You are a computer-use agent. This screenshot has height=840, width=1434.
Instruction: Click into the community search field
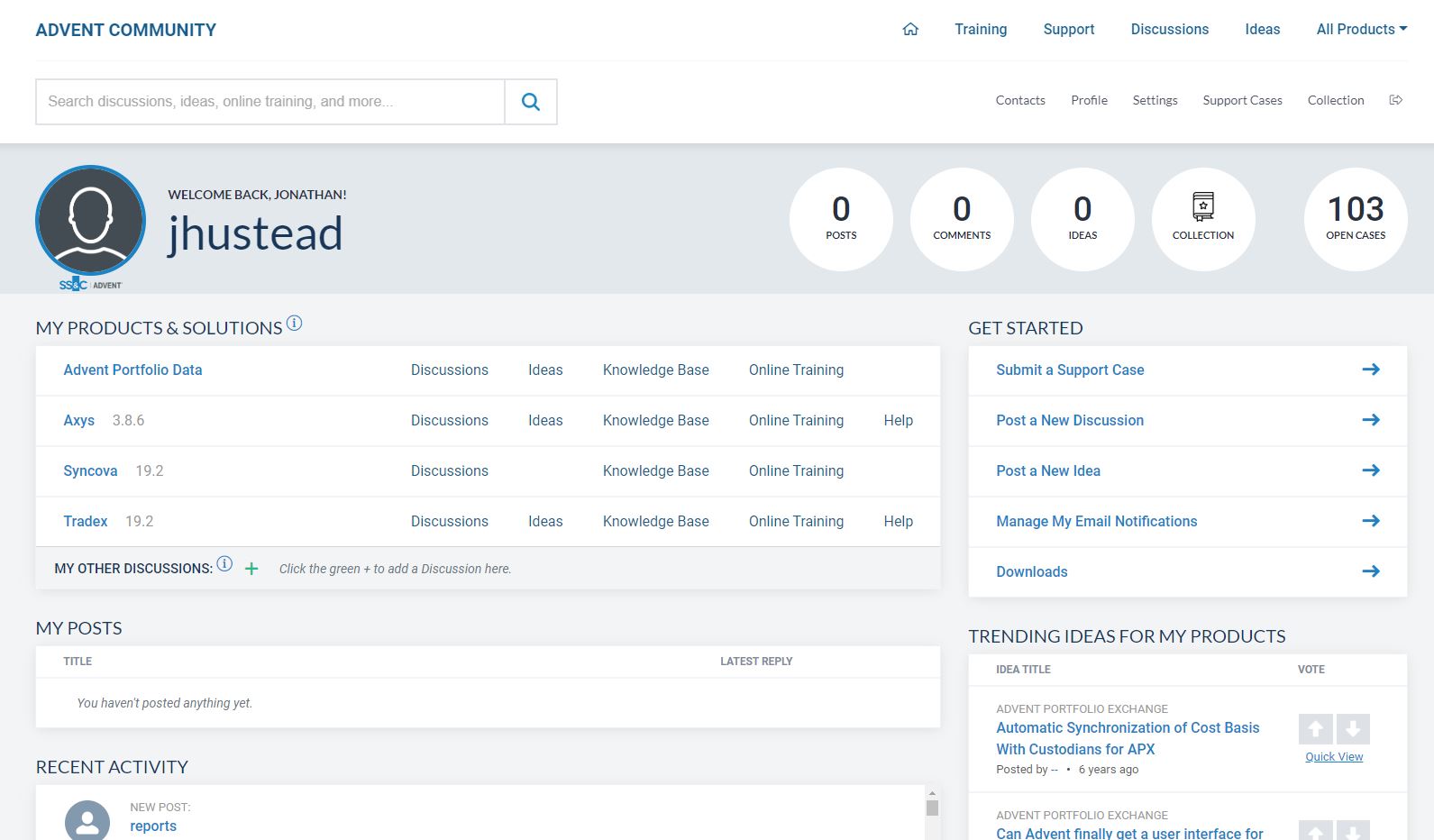pos(270,102)
